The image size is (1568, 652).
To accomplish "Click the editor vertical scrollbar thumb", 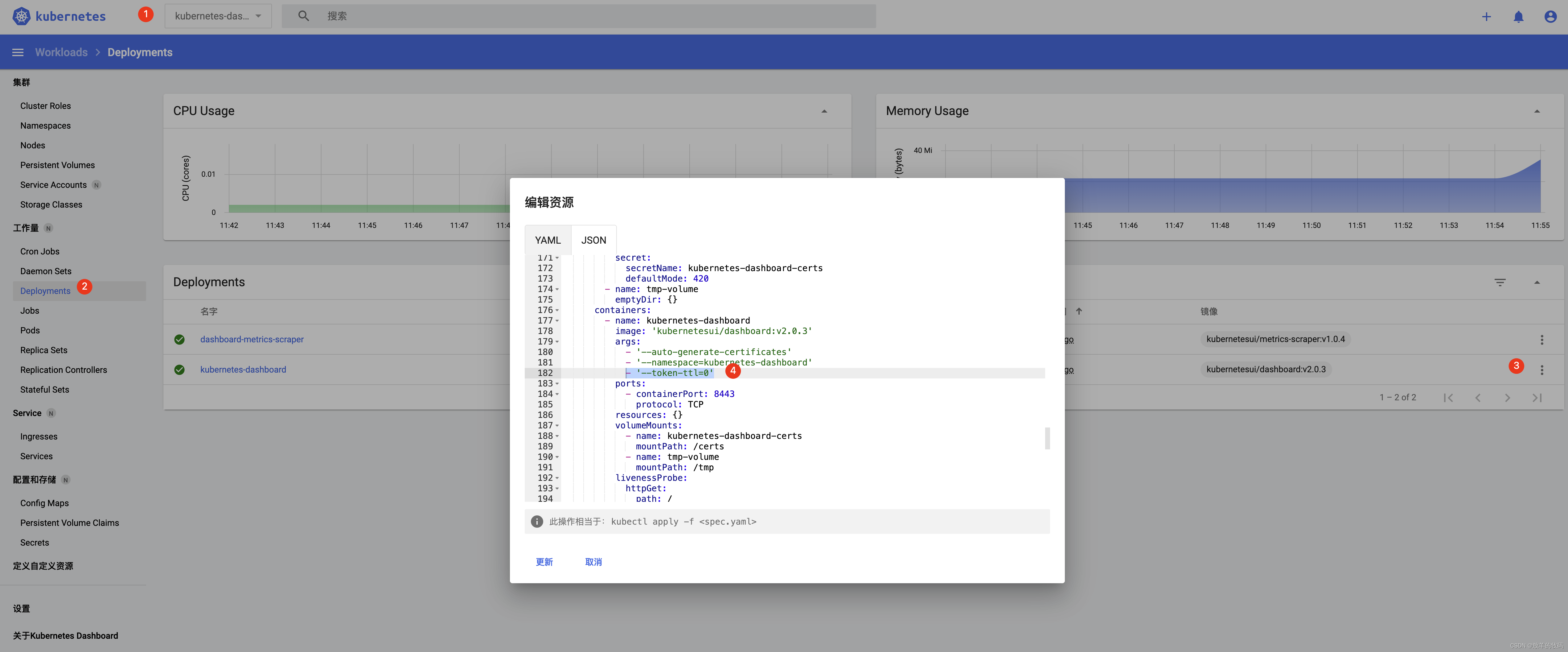I will coord(1047,438).
